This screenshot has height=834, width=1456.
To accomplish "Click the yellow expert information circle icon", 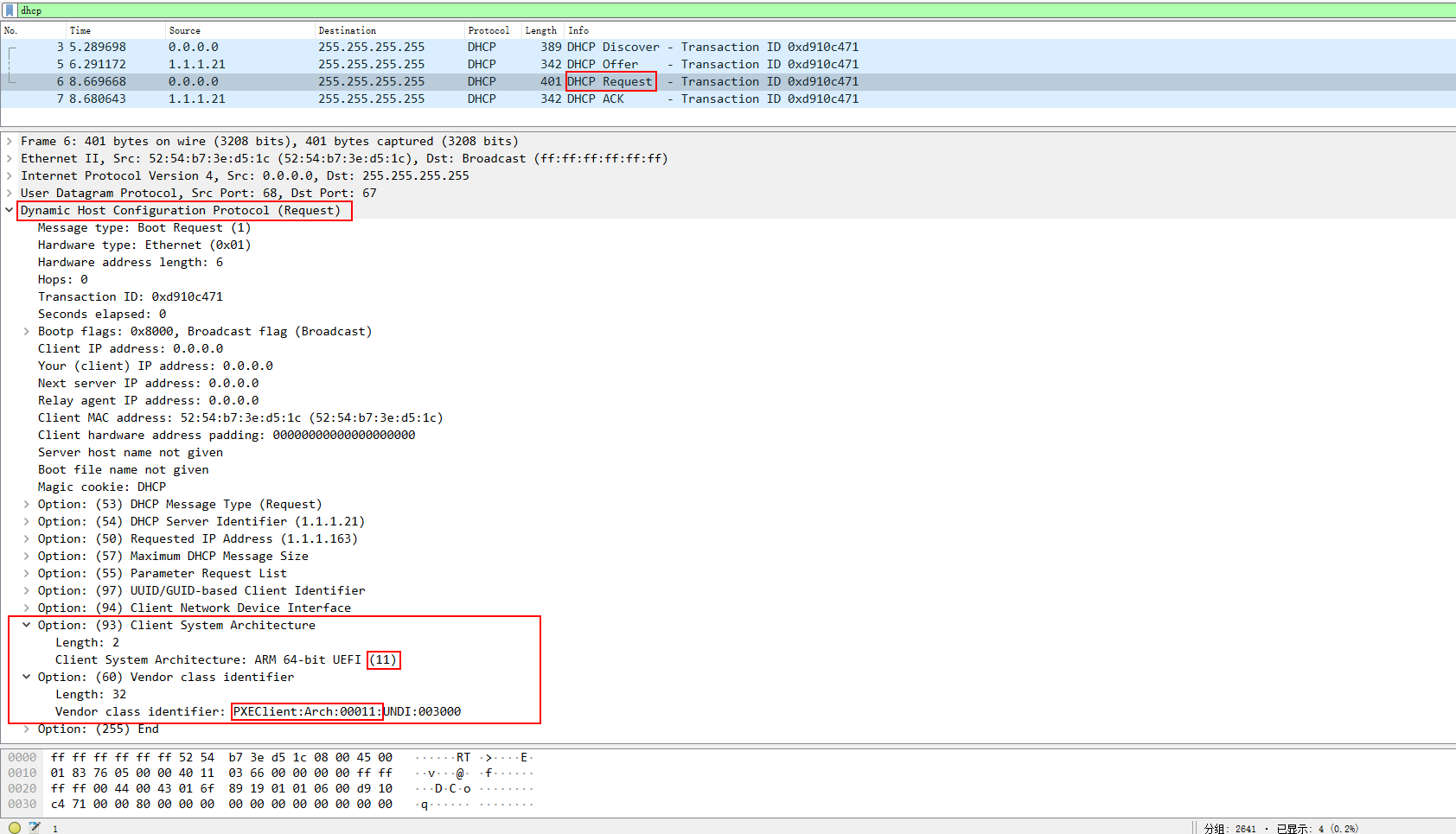I will click(15, 827).
